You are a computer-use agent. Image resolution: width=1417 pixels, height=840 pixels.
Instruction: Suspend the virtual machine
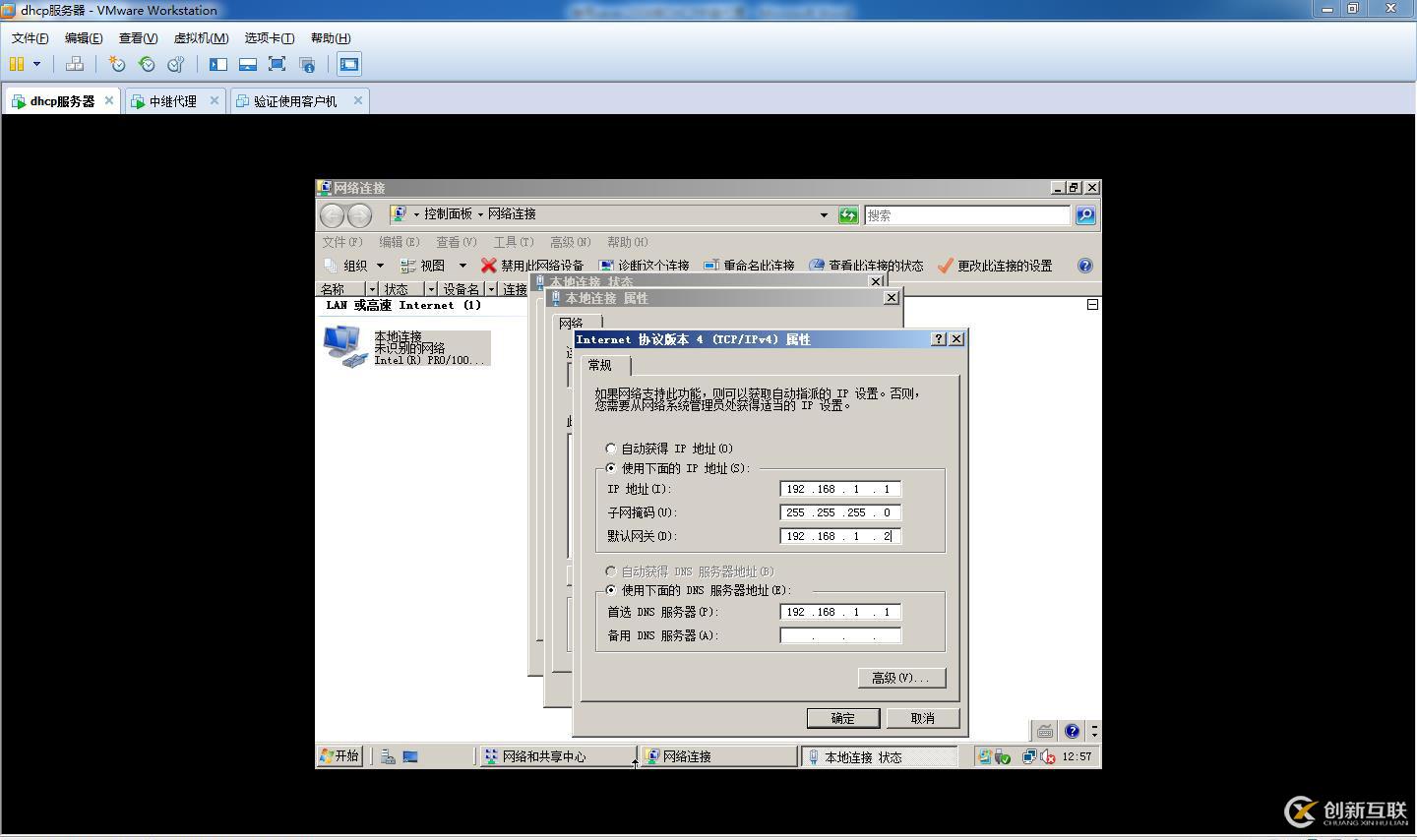click(18, 64)
